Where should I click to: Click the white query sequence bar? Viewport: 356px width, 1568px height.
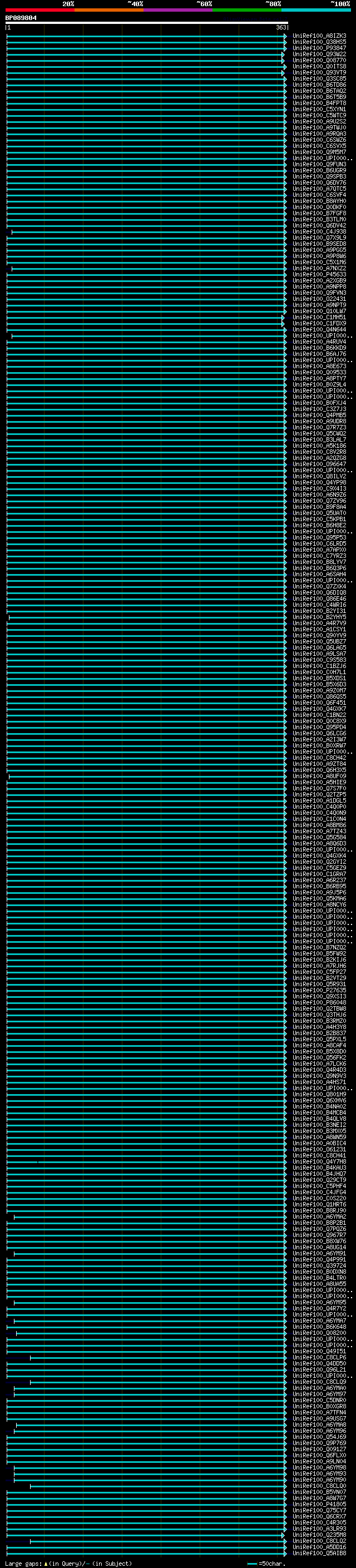click(147, 22)
